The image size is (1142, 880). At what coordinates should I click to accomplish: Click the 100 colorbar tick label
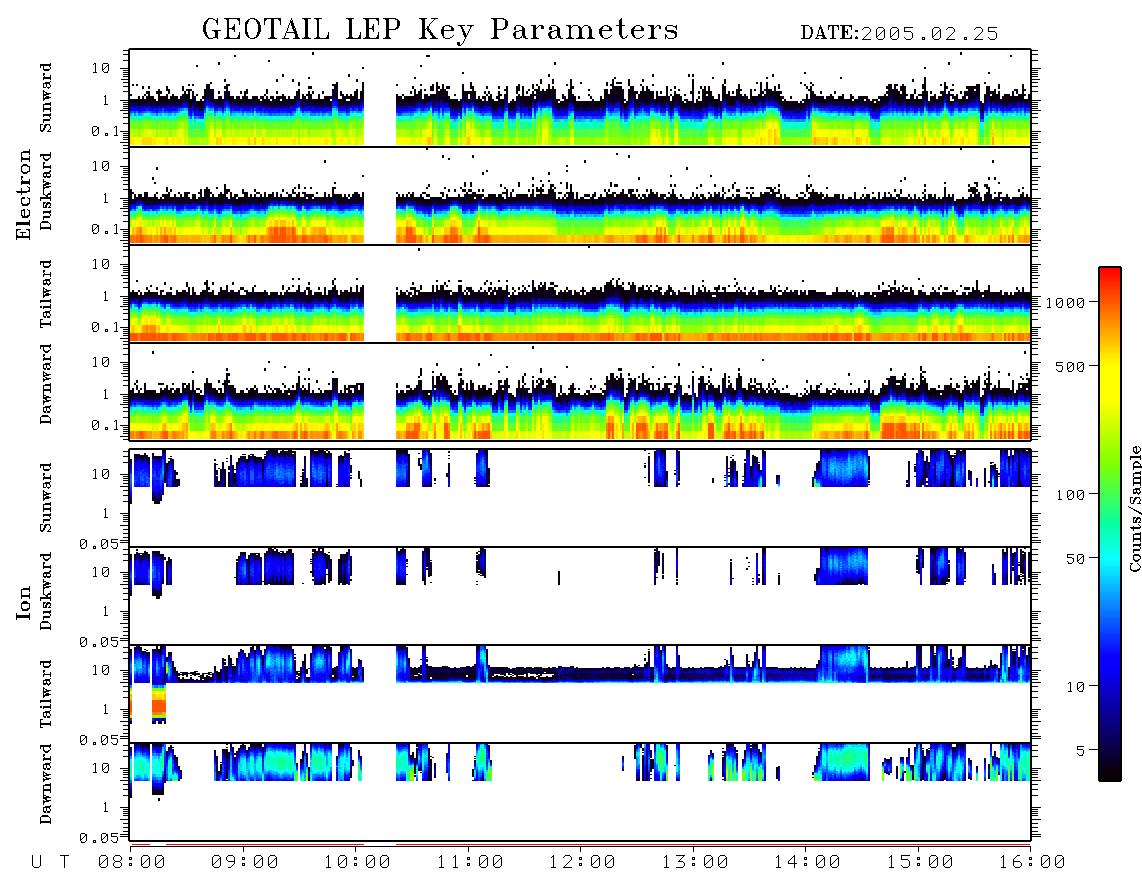[x=1070, y=495]
